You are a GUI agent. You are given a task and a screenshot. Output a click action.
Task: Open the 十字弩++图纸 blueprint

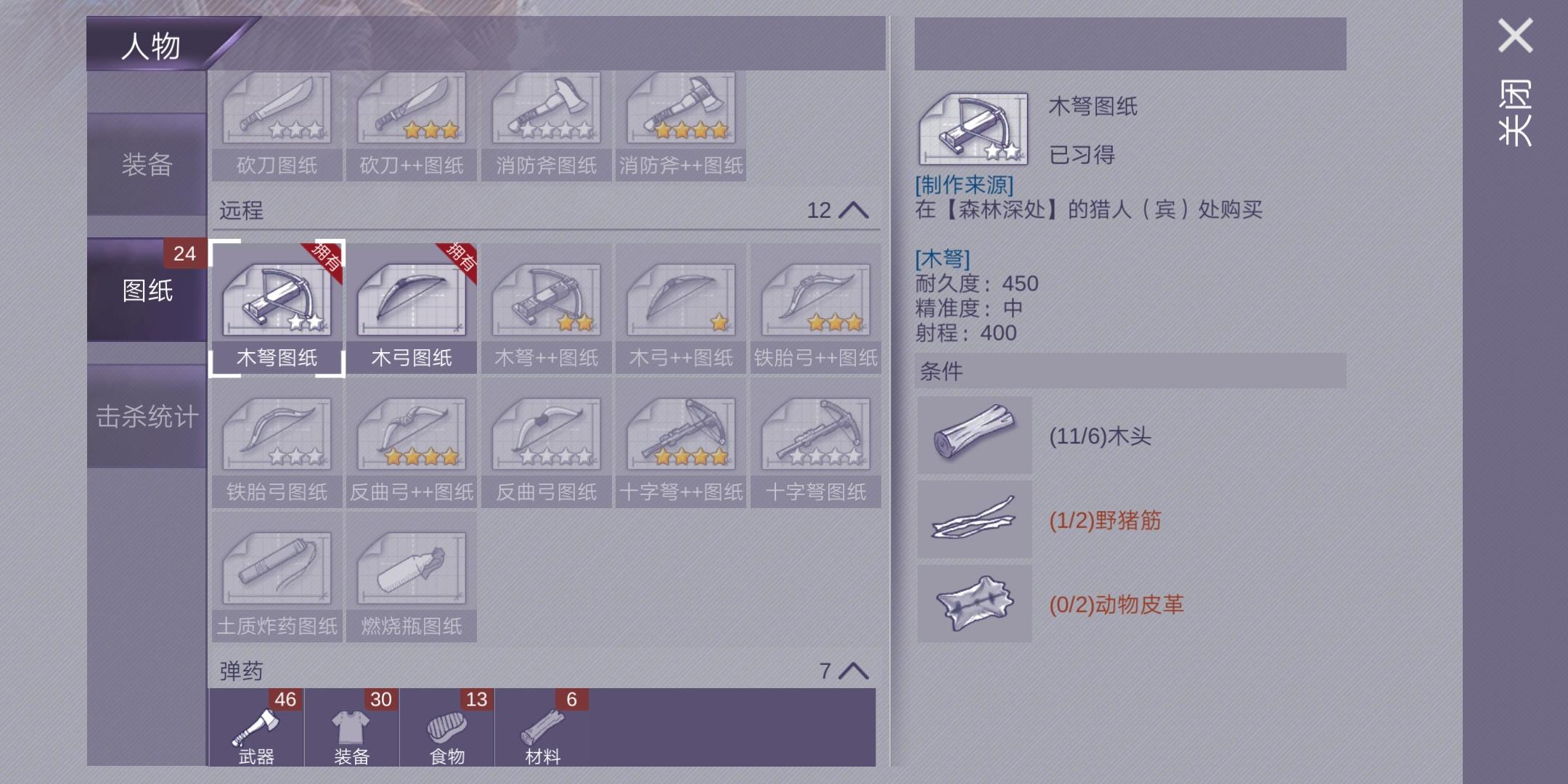(x=681, y=443)
